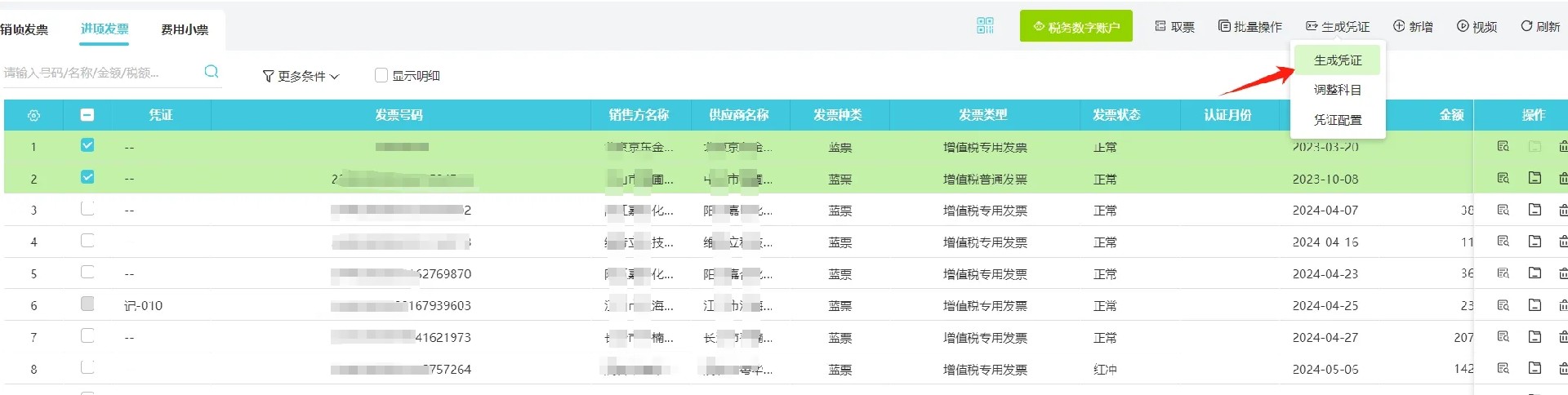This screenshot has height=395, width=1568.
Task: Open the green 税务数字账户 button
Action: point(1076,26)
